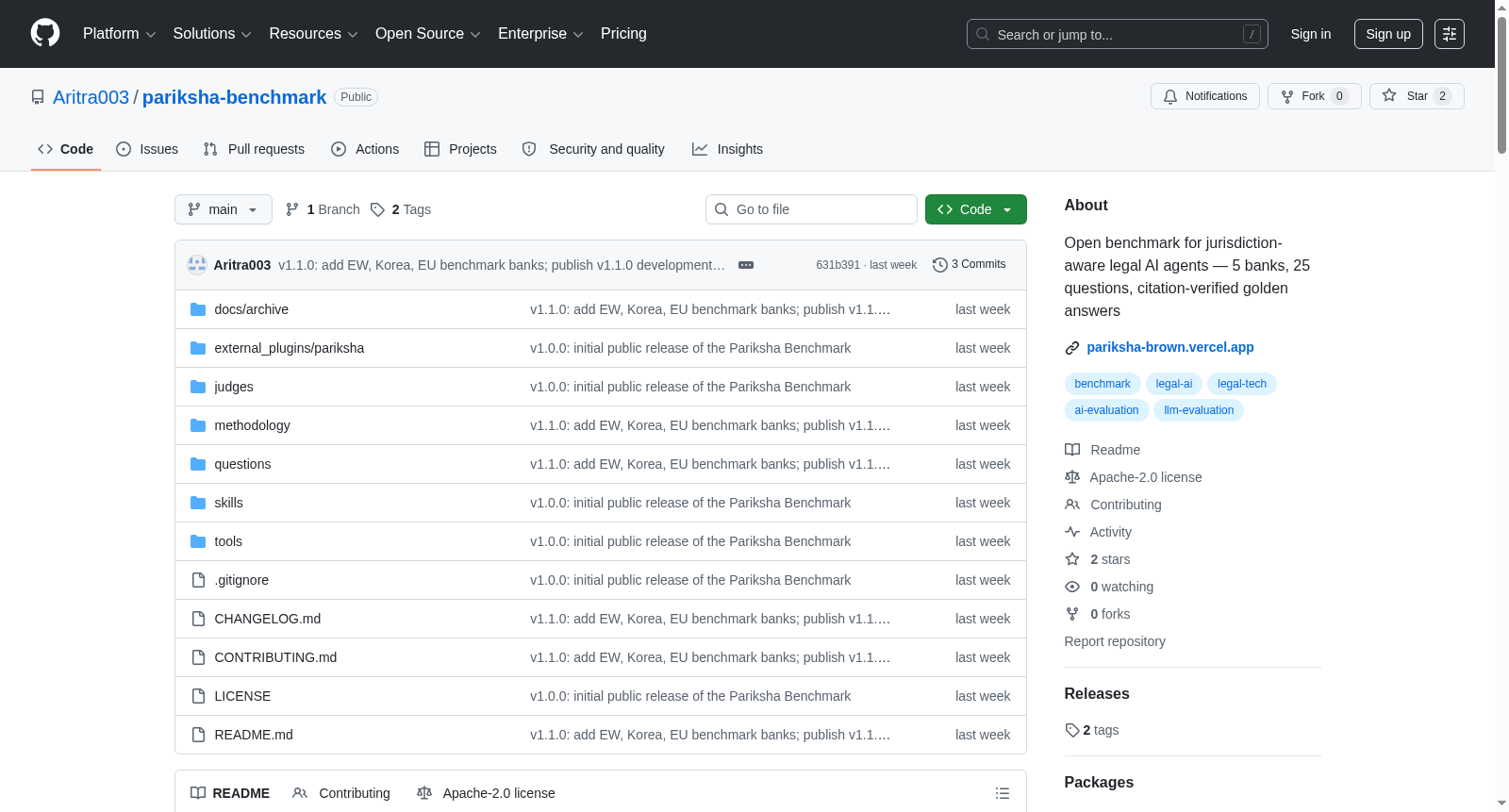Image resolution: width=1509 pixels, height=812 pixels.
Task: Select the Code tab
Action: (x=66, y=149)
